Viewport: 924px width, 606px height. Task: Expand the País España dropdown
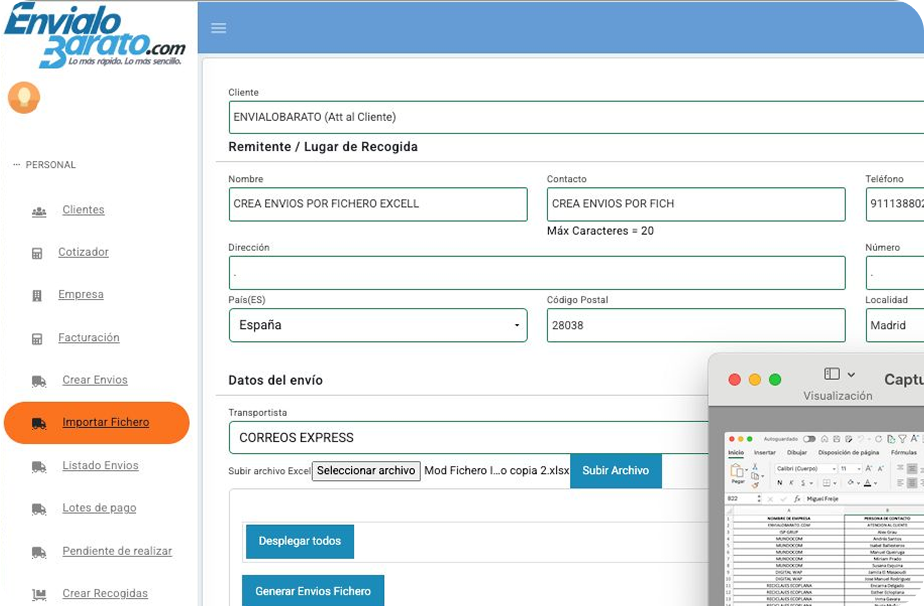[x=378, y=325]
